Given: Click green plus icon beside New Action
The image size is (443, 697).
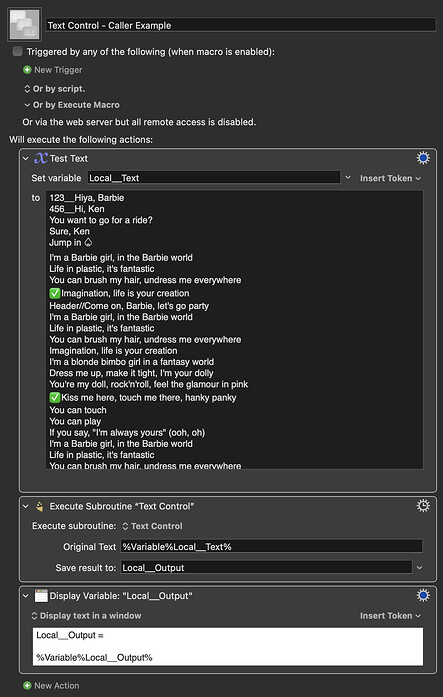Looking at the screenshot, I should coord(28,685).
